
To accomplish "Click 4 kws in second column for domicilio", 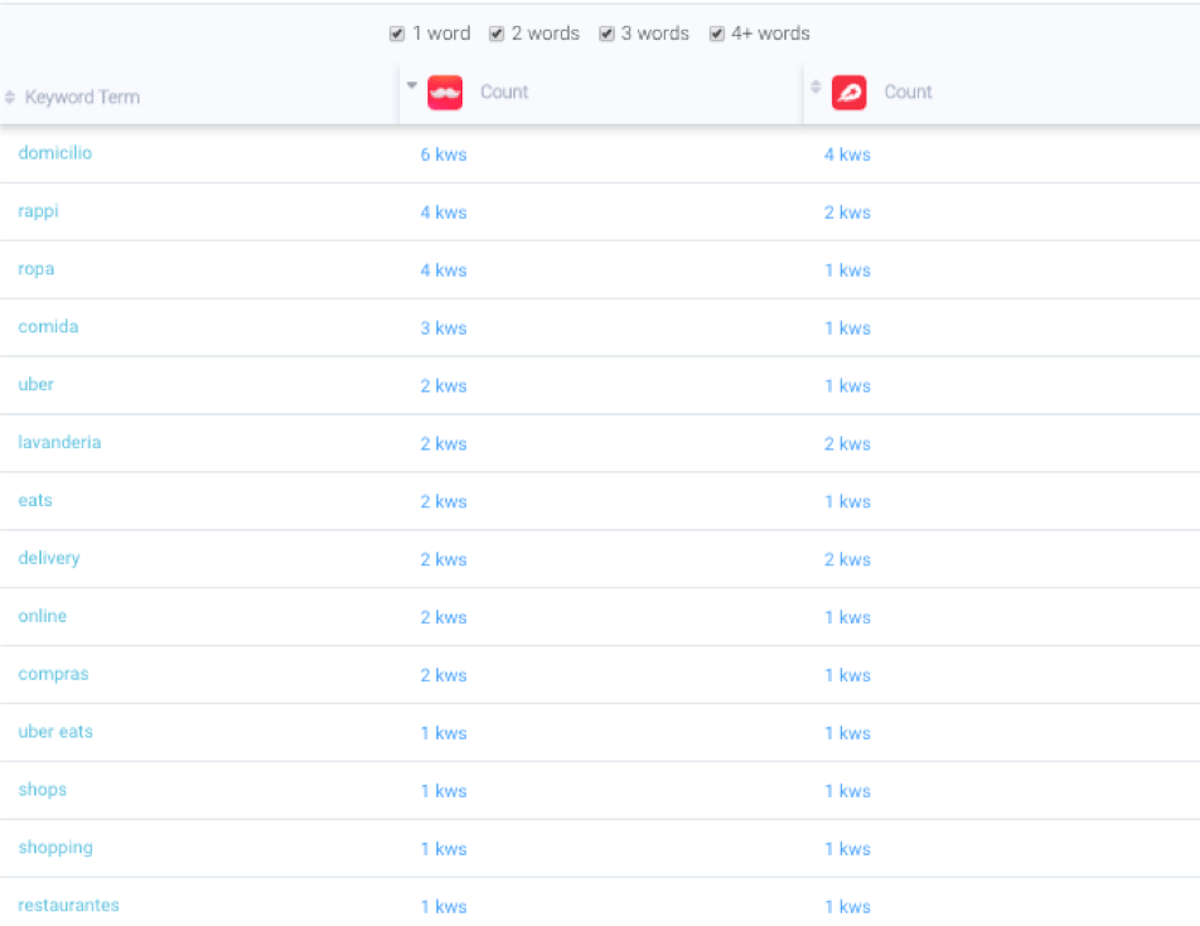I will [847, 155].
